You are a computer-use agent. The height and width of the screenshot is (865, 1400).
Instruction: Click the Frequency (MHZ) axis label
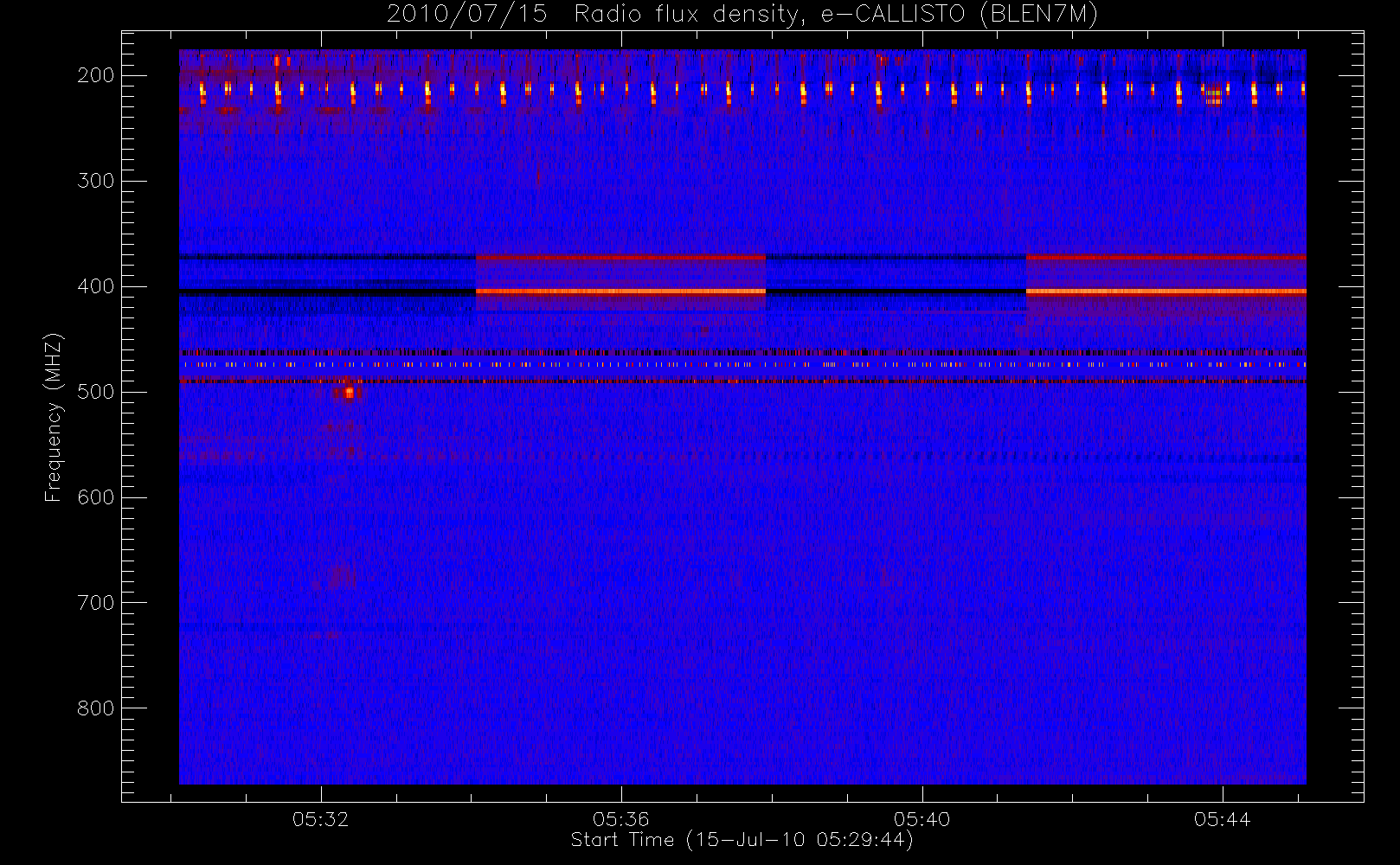point(54,417)
